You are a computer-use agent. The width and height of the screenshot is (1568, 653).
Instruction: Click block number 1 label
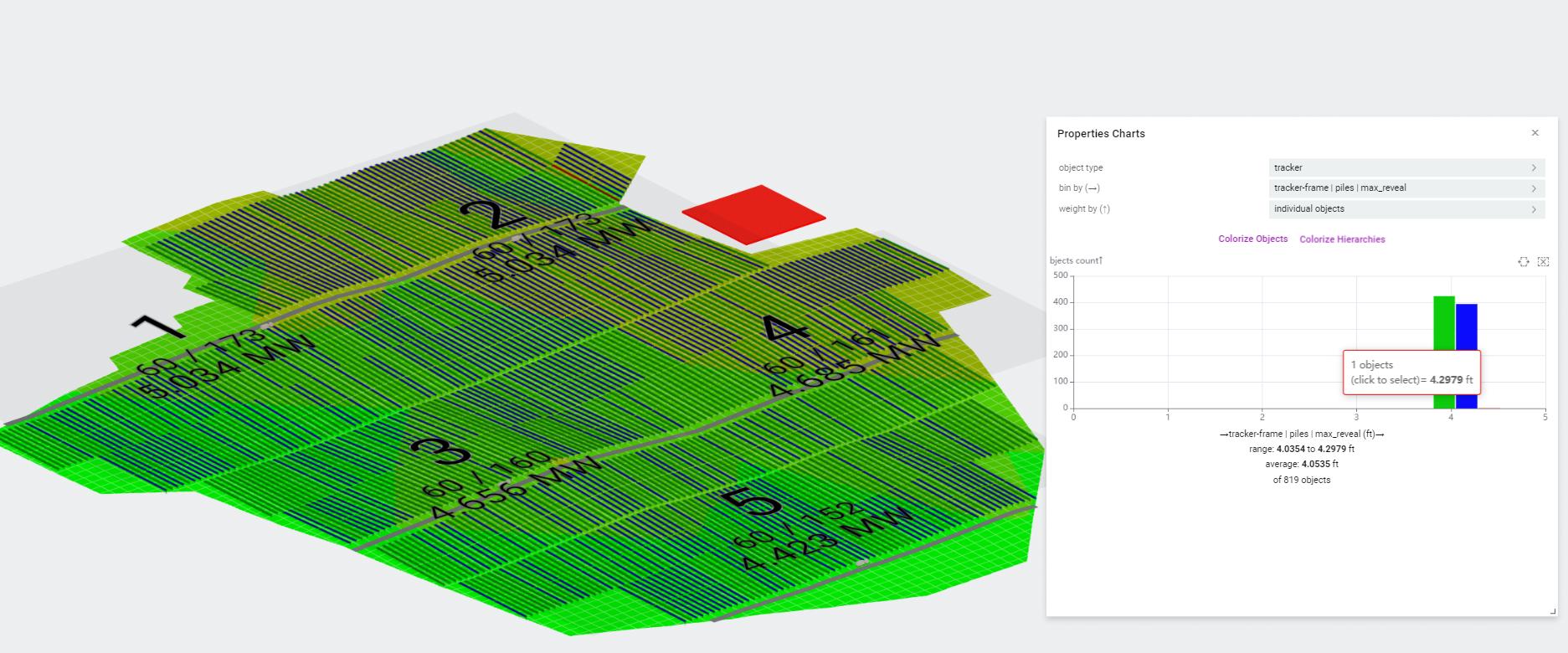pos(159,326)
